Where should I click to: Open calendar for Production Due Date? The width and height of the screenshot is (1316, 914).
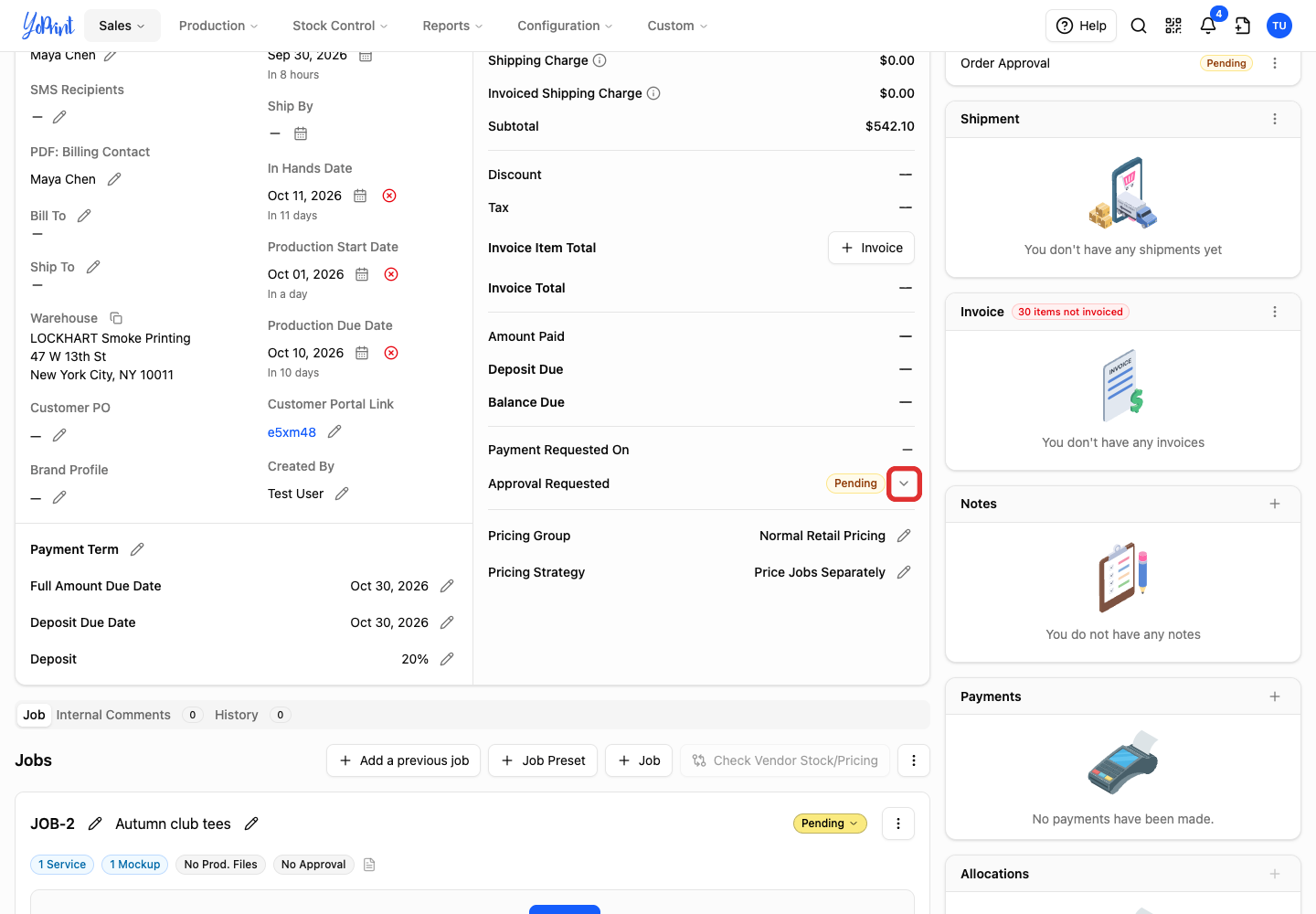(x=362, y=353)
